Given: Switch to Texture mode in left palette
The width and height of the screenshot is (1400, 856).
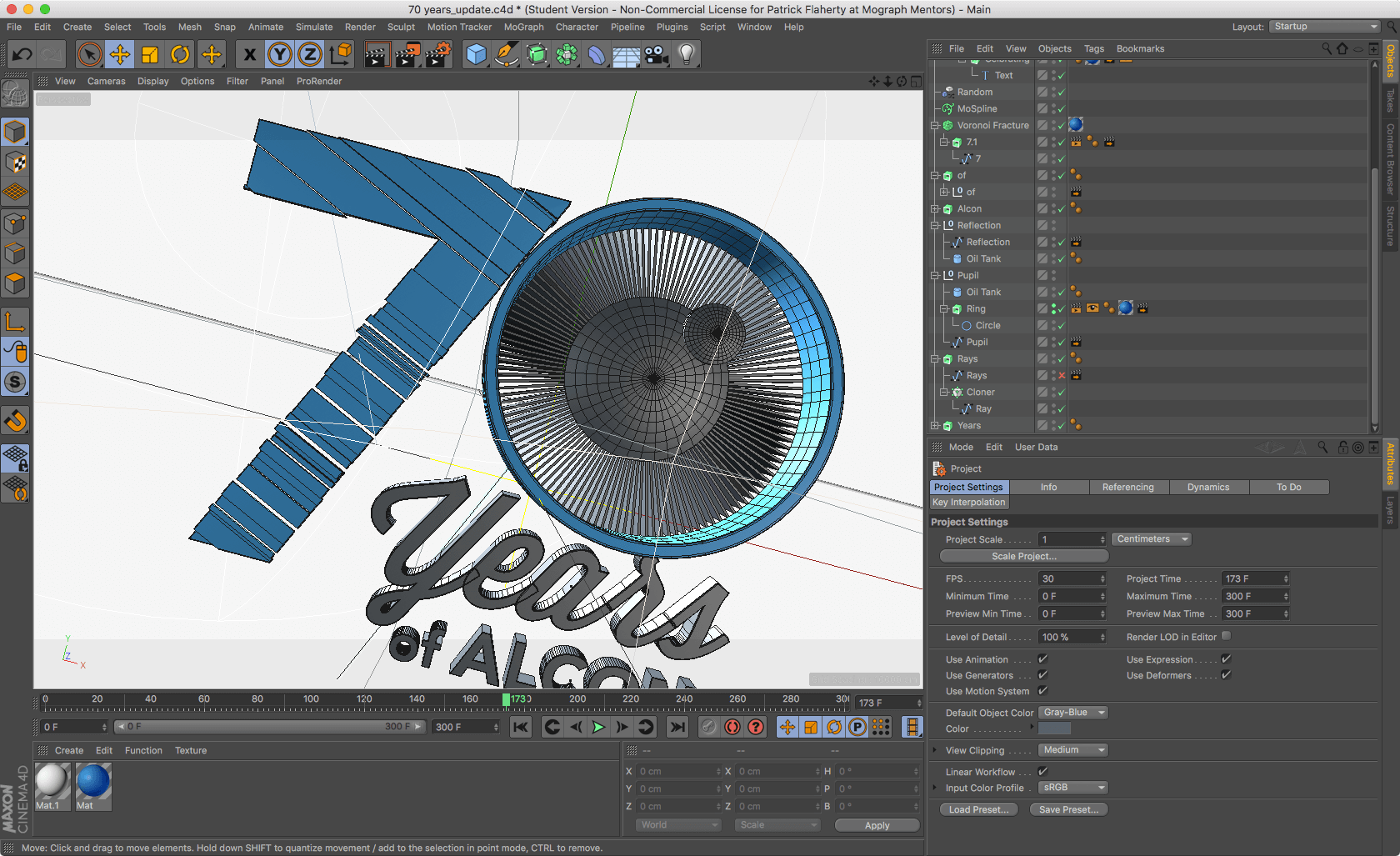Looking at the screenshot, I should [15, 162].
